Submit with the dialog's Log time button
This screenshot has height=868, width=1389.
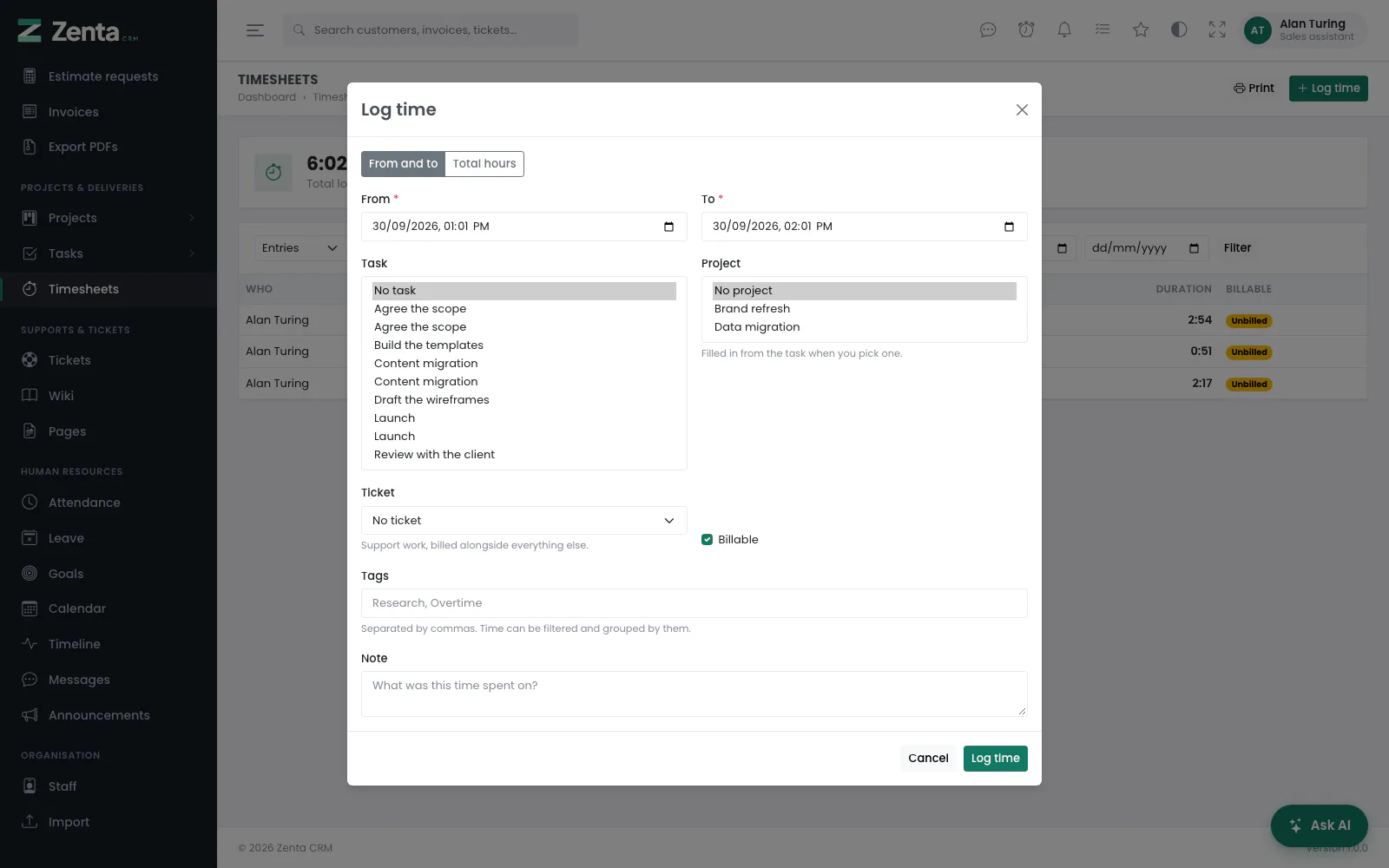pos(995,759)
